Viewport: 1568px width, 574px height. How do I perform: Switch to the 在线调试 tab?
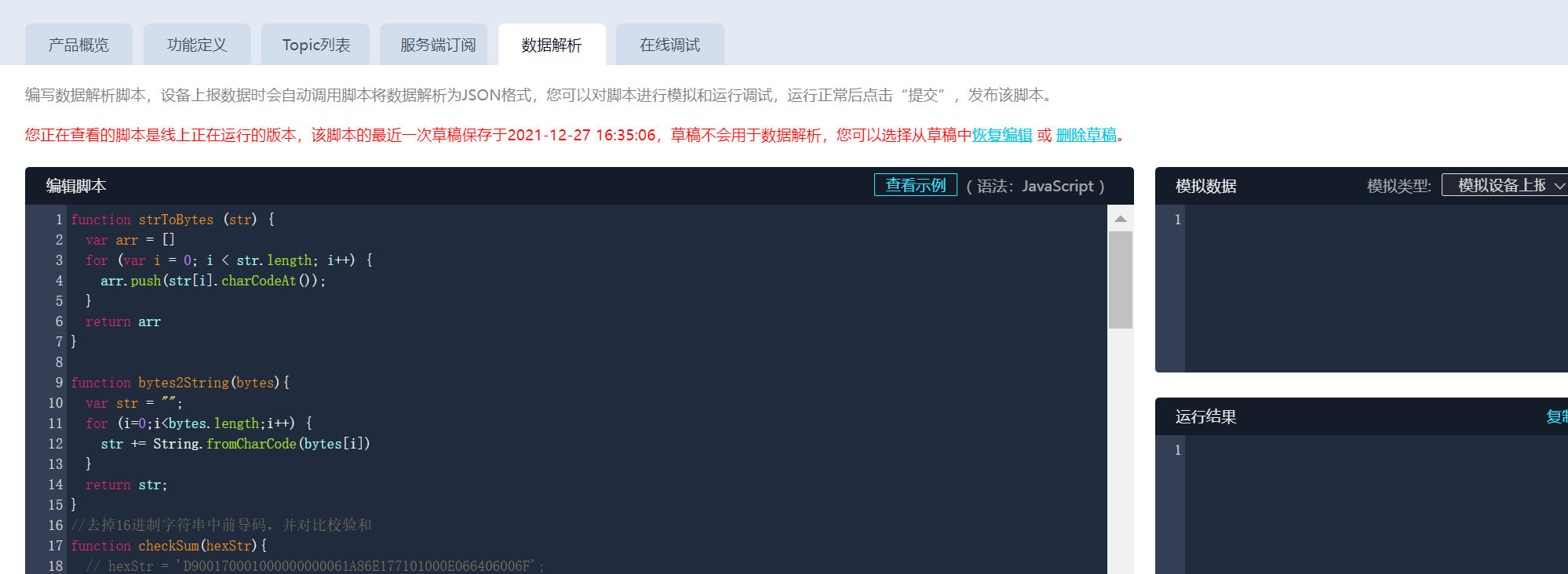[x=669, y=45]
